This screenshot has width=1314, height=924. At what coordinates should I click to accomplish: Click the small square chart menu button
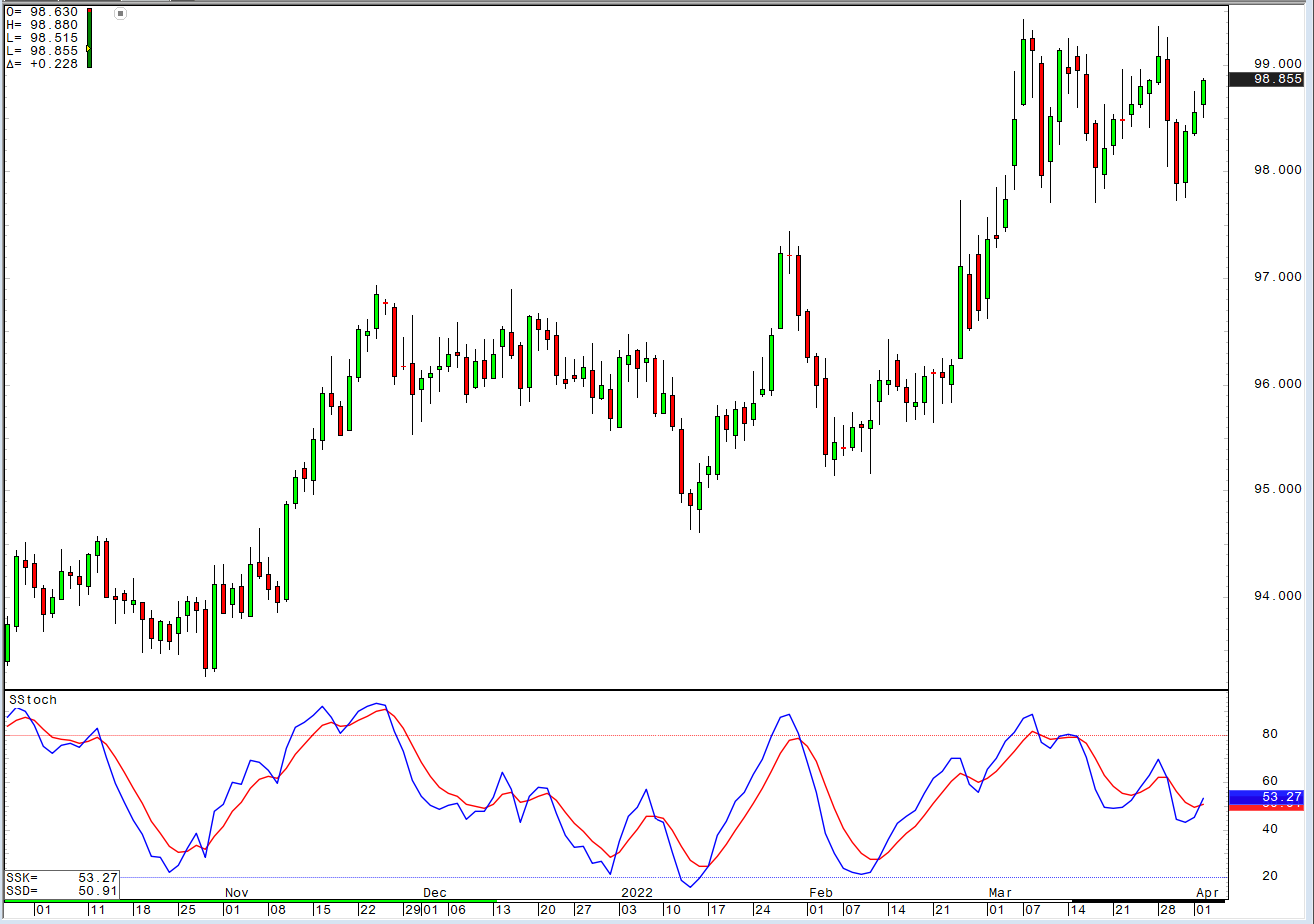pyautogui.click(x=121, y=14)
